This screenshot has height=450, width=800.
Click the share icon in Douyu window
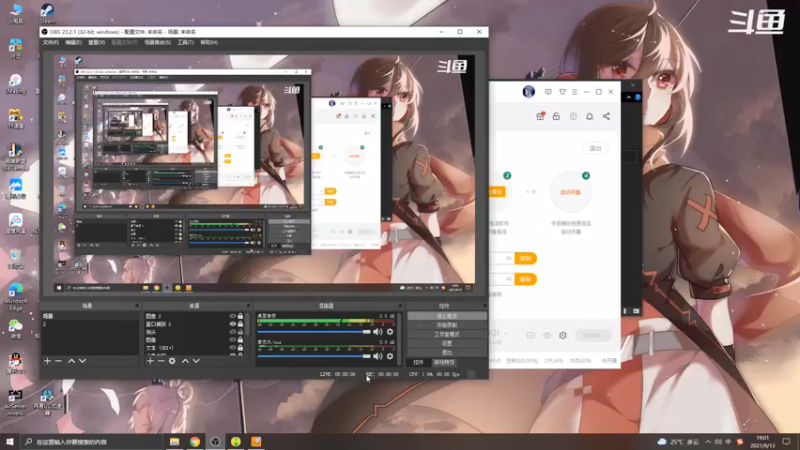pos(606,116)
